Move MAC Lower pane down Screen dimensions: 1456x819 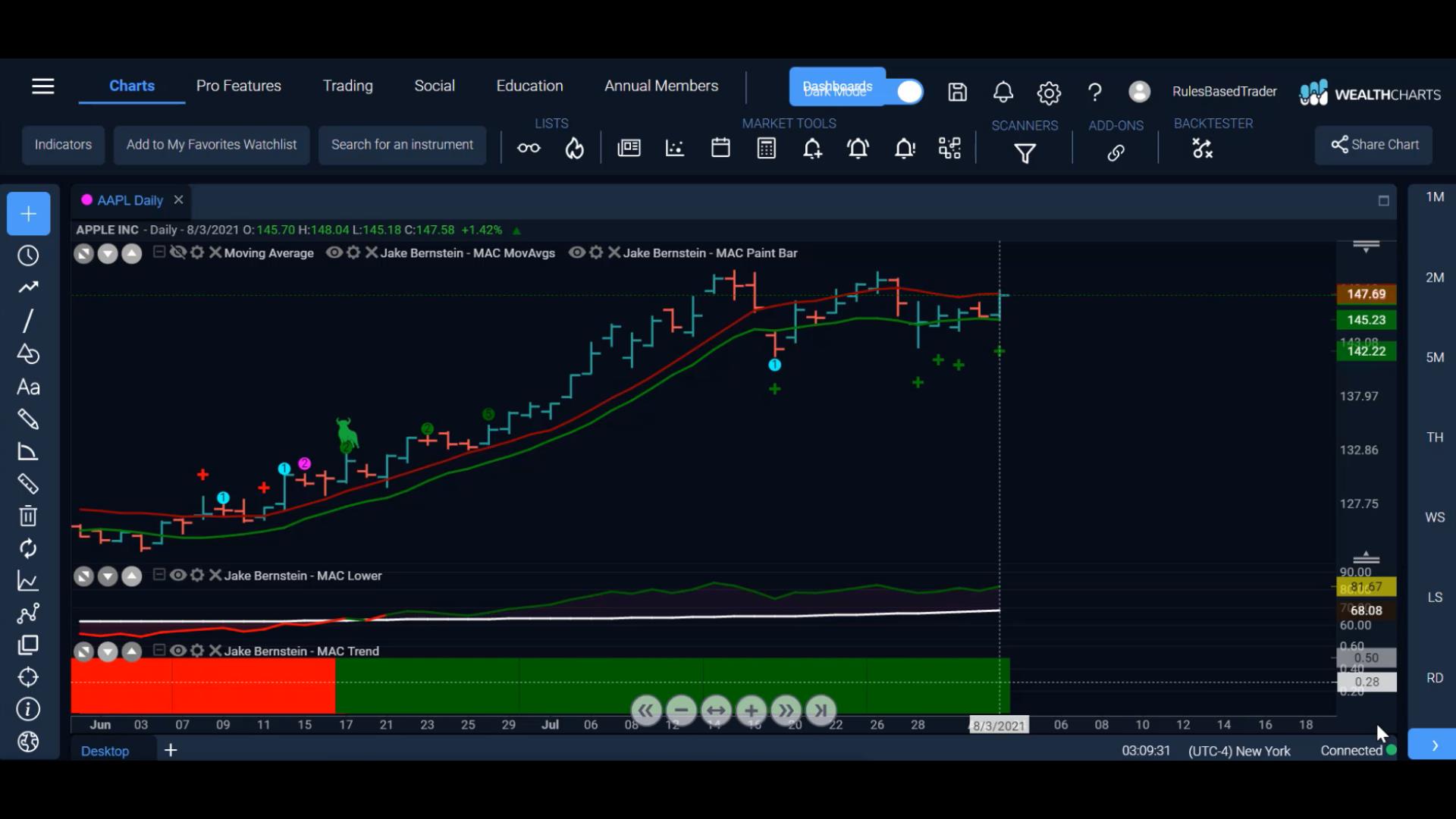coord(108,577)
